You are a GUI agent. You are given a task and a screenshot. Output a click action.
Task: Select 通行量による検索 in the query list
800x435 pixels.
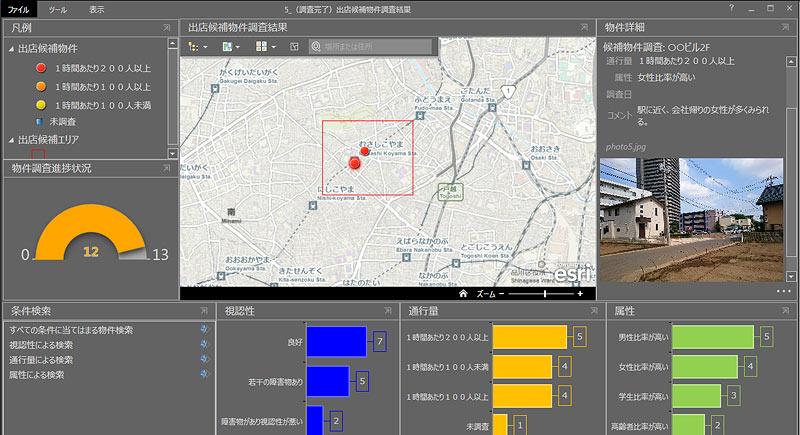pos(40,360)
